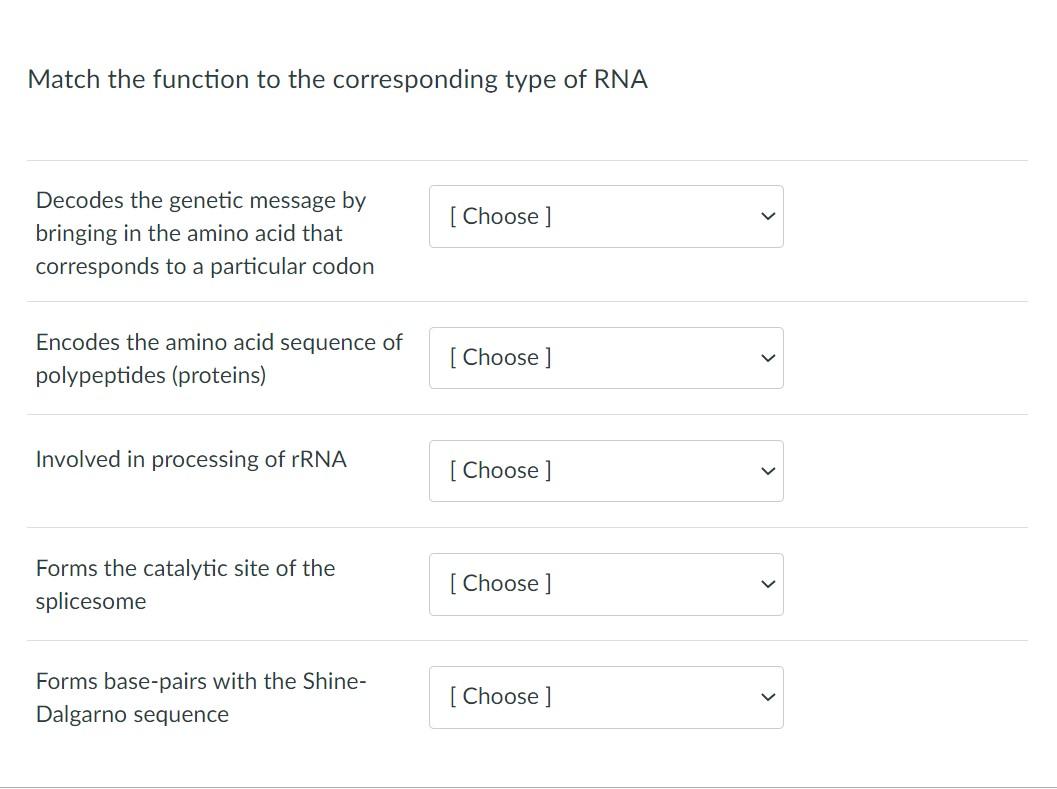Viewport: 1057px width, 789px height.
Task: Open the dropdown for 'Forms the catalytic site'
Action: pos(605,584)
